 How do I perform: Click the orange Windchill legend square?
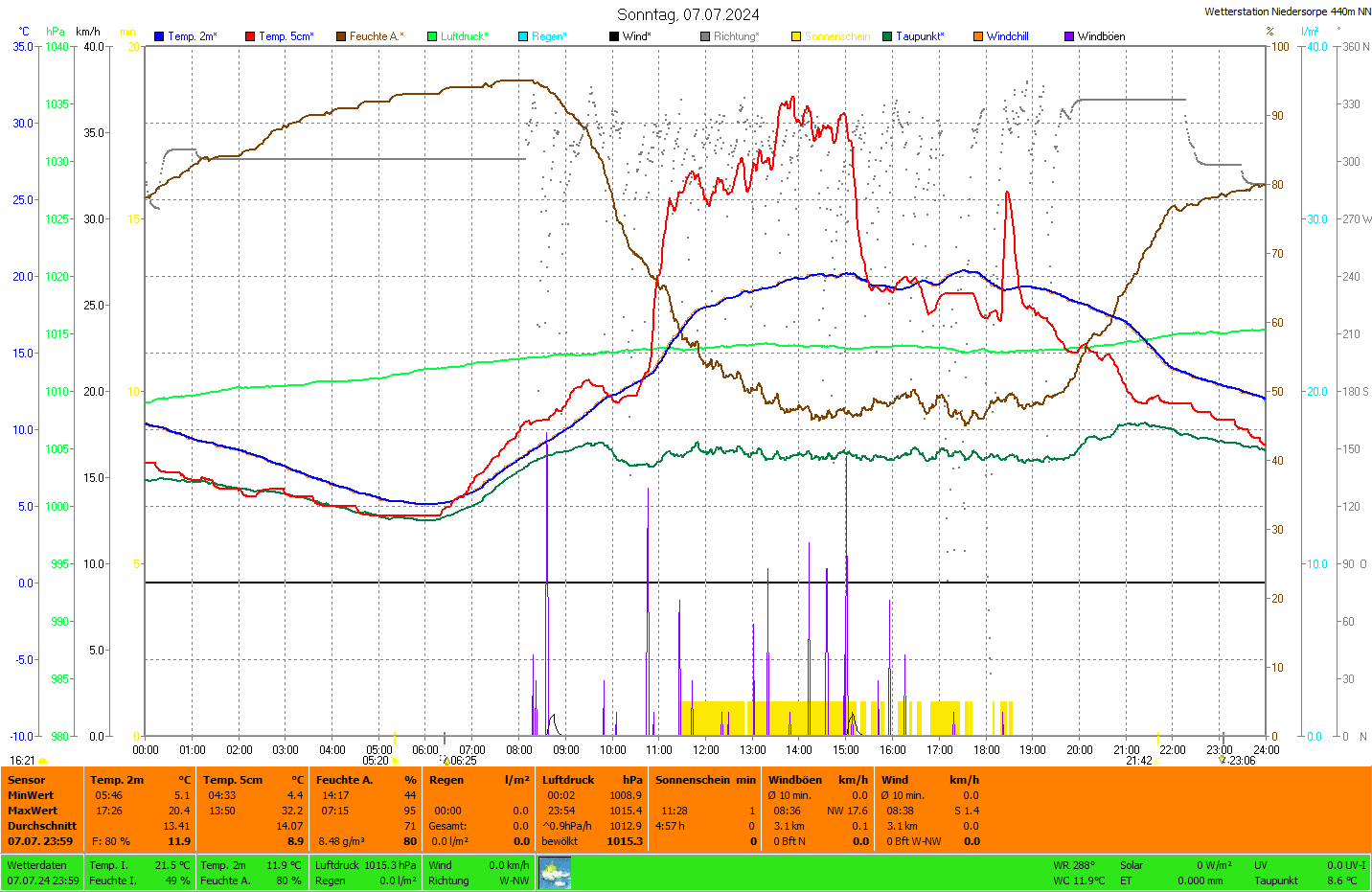pyautogui.click(x=978, y=36)
